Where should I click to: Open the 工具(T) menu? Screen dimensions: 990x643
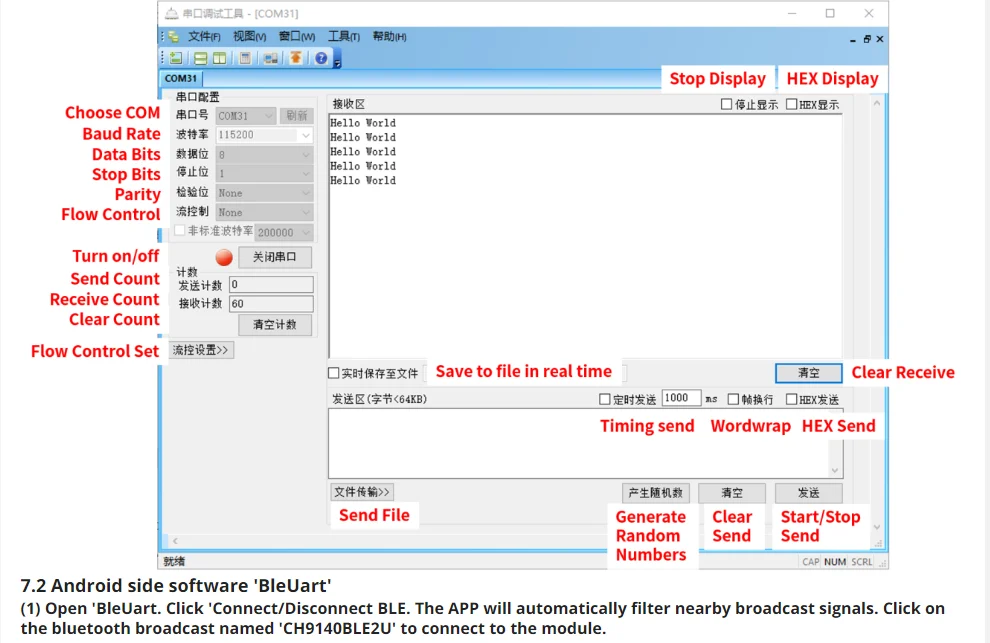(x=343, y=37)
